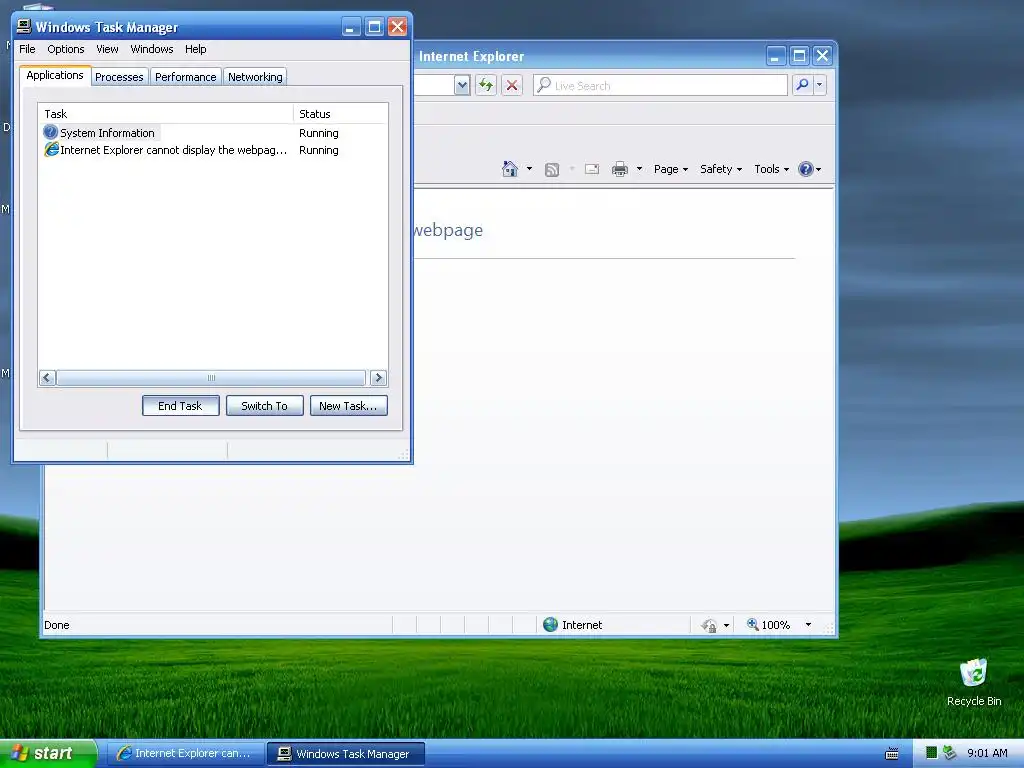
Task: Click the System Information task icon
Action: point(50,132)
